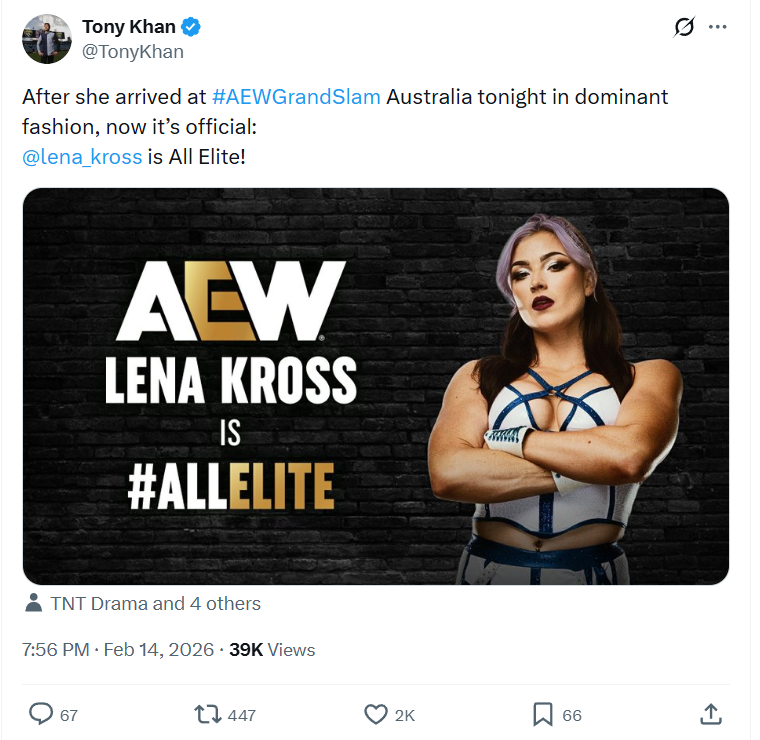Like the post with heart icon

tap(375, 714)
